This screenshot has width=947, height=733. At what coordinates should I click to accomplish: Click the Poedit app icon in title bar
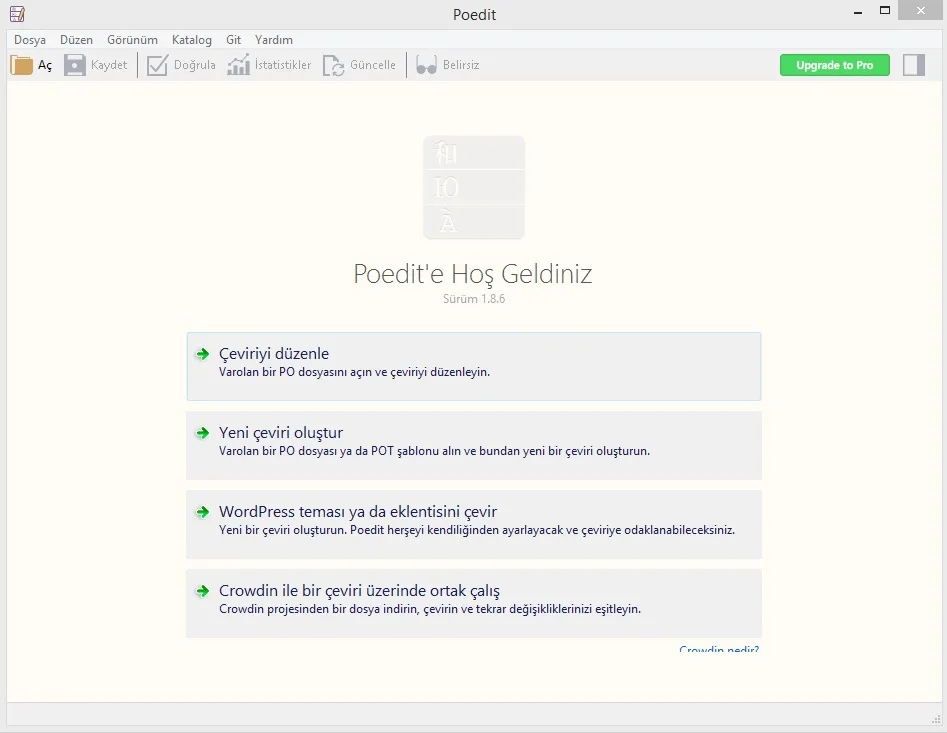18,14
